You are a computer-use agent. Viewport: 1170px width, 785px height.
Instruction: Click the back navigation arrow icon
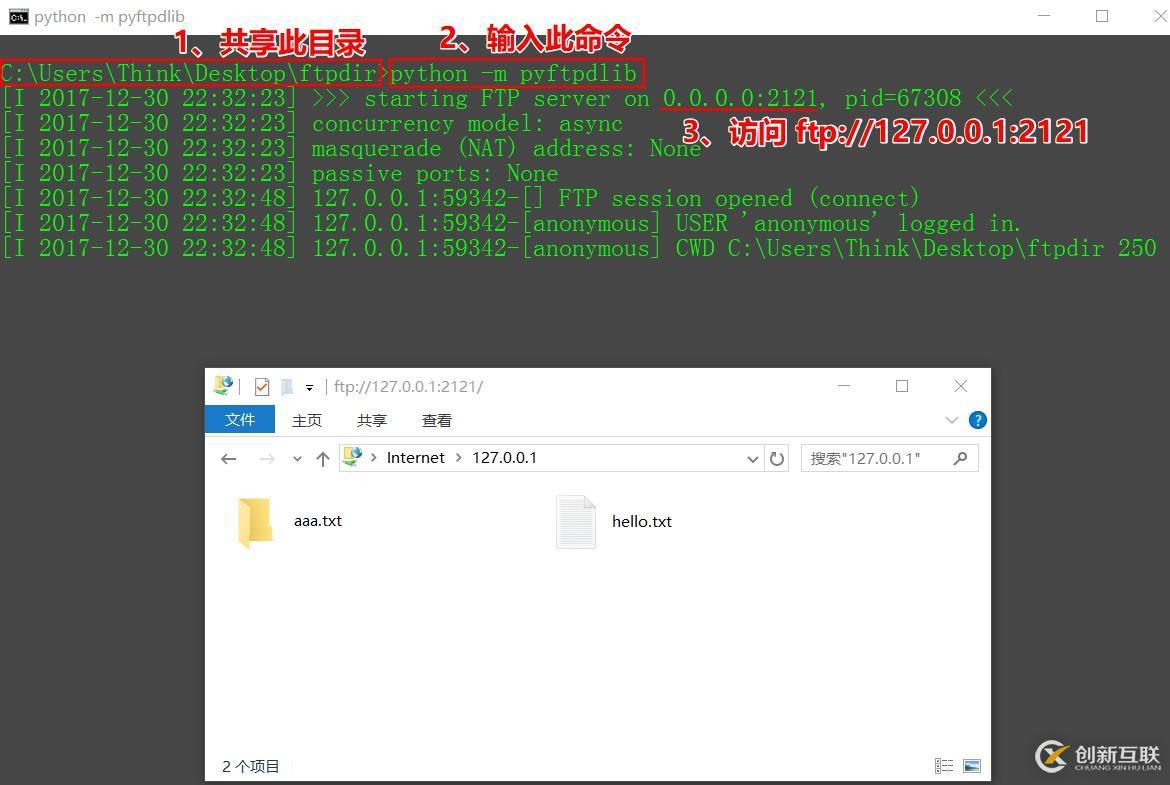point(229,458)
